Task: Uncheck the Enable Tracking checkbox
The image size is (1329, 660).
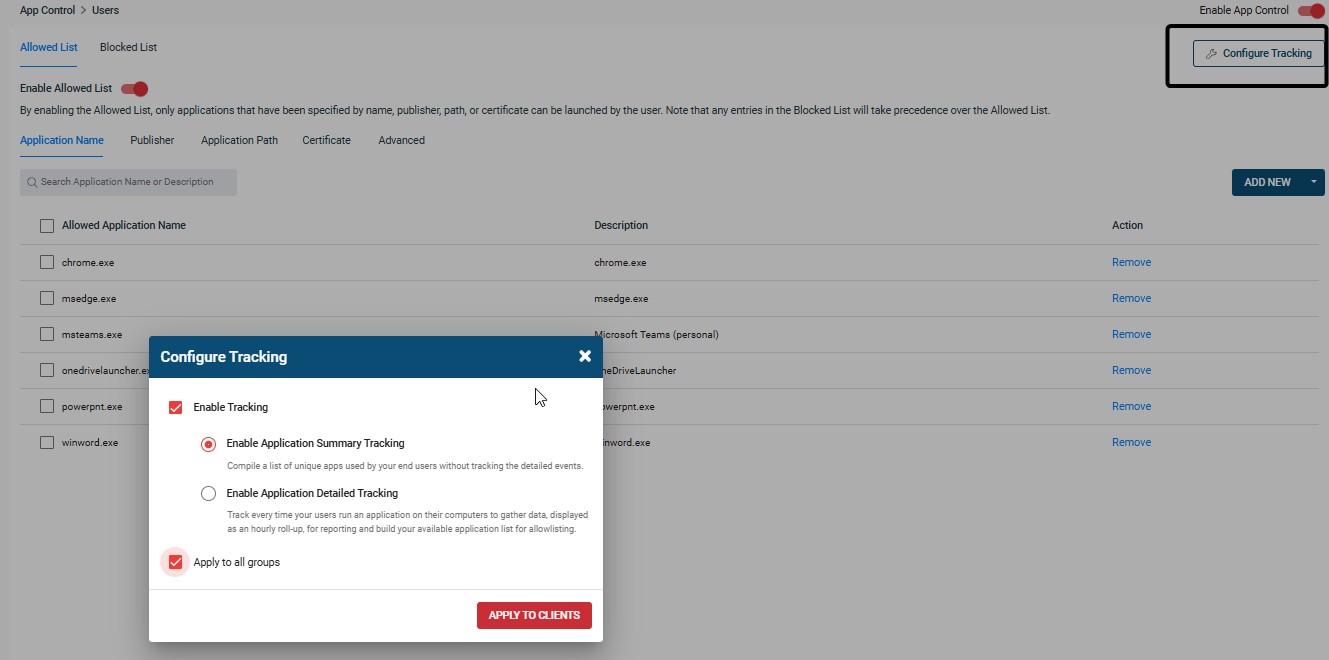Action: click(176, 407)
